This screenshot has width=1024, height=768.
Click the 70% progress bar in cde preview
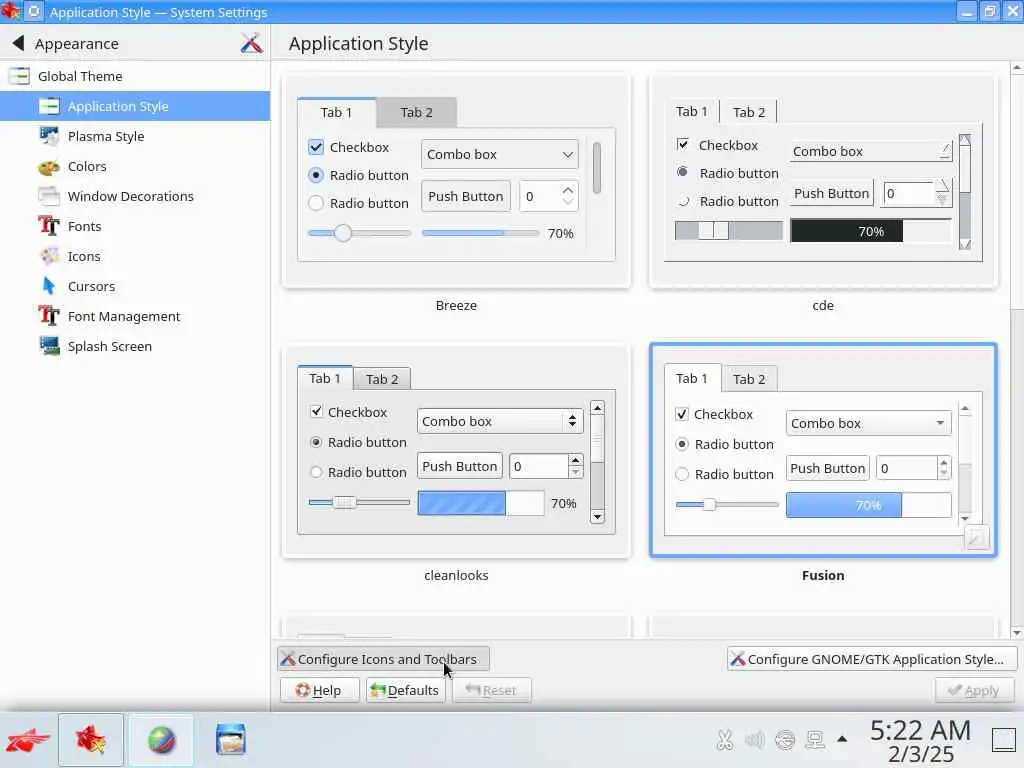(x=871, y=231)
